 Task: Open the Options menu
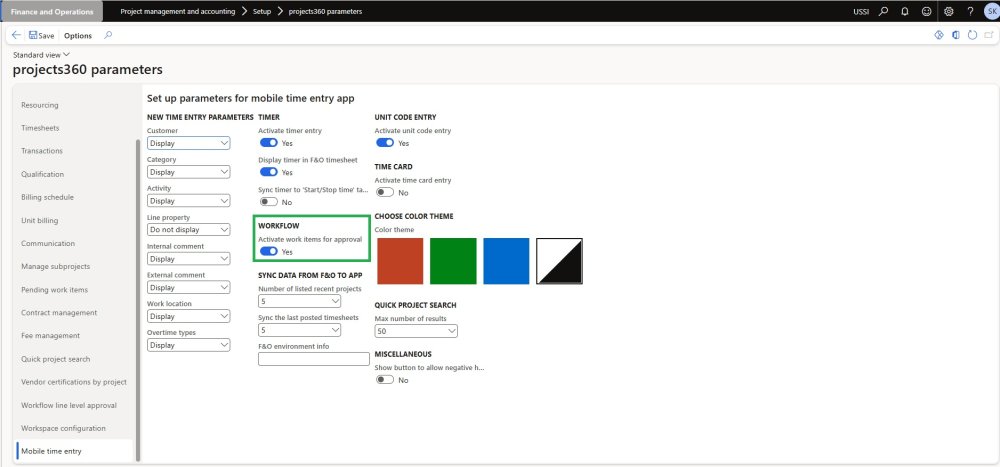pos(78,36)
